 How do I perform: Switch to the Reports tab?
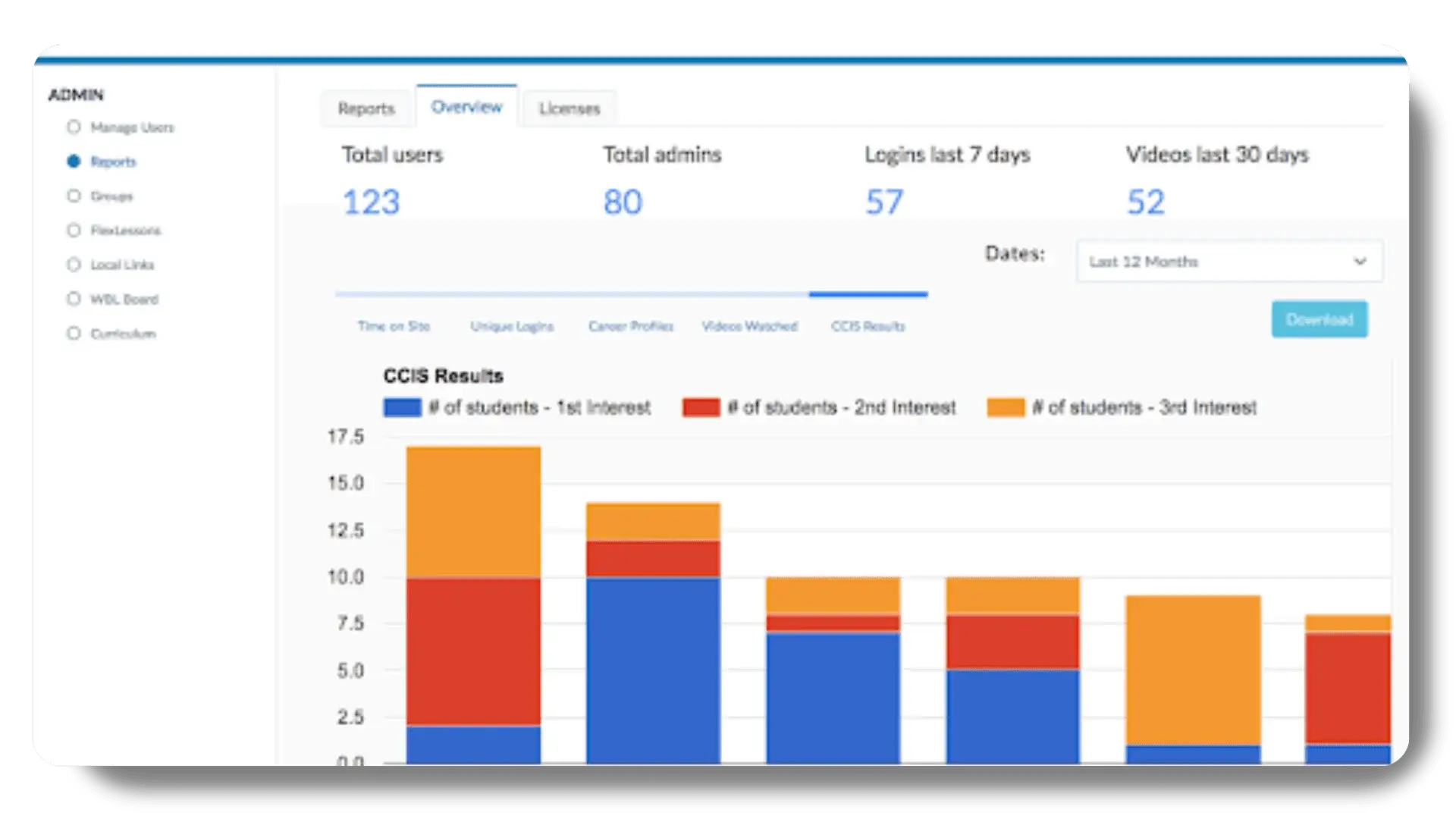(x=366, y=108)
